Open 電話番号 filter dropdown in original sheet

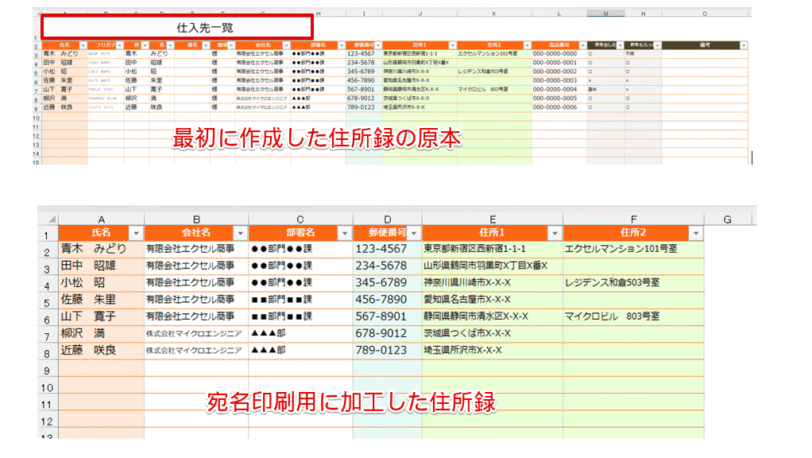point(583,46)
